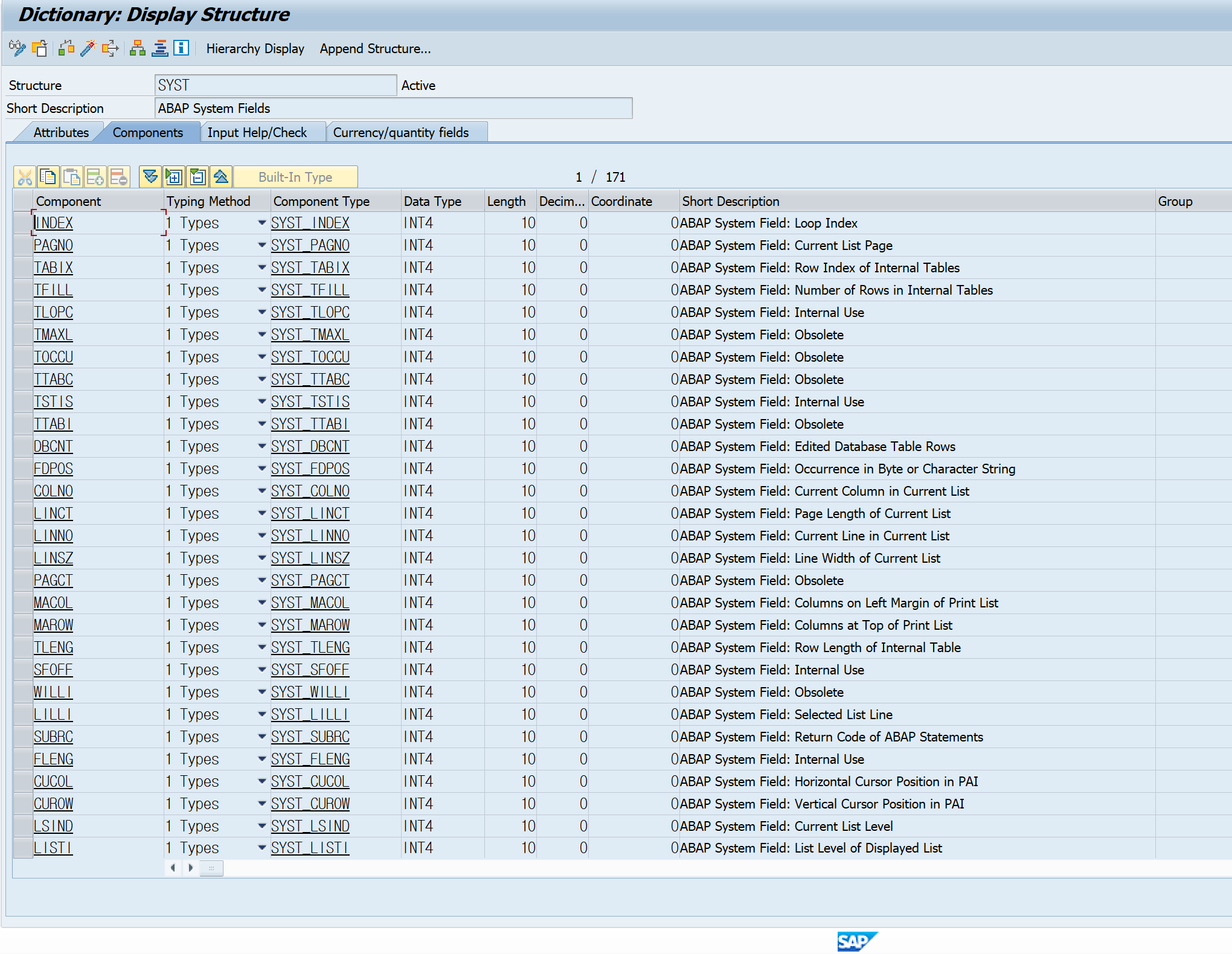The width and height of the screenshot is (1232, 954).
Task: Click the Paste rows icon
Action: 71,177
